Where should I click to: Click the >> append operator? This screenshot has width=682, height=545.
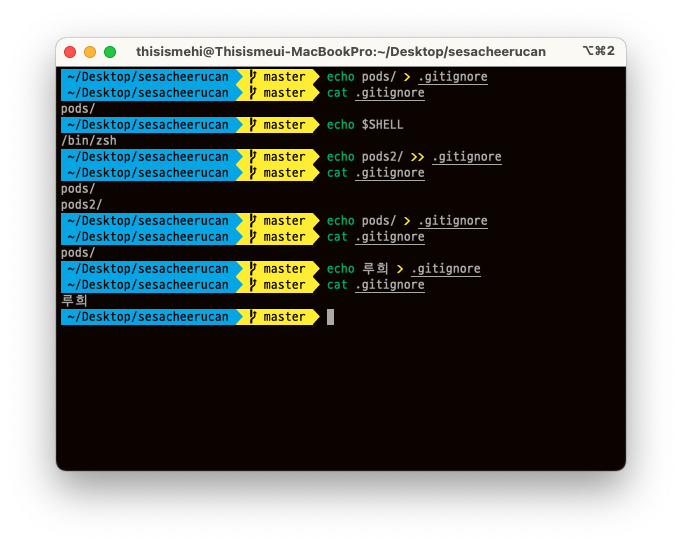click(x=417, y=157)
